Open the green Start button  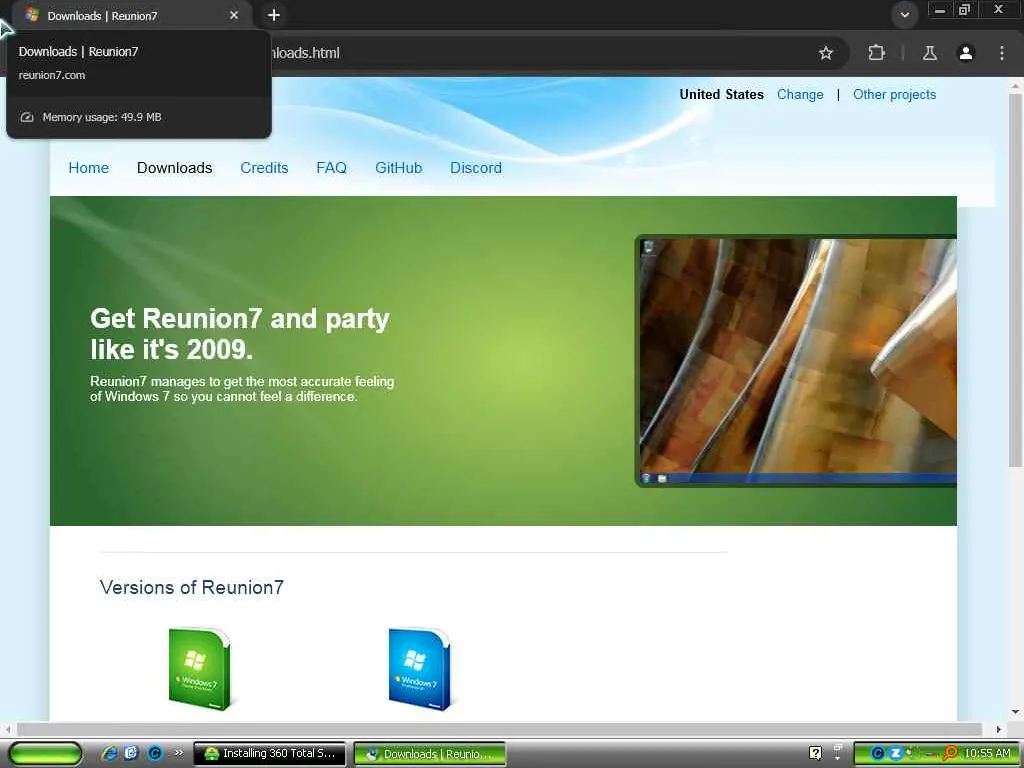coord(45,753)
